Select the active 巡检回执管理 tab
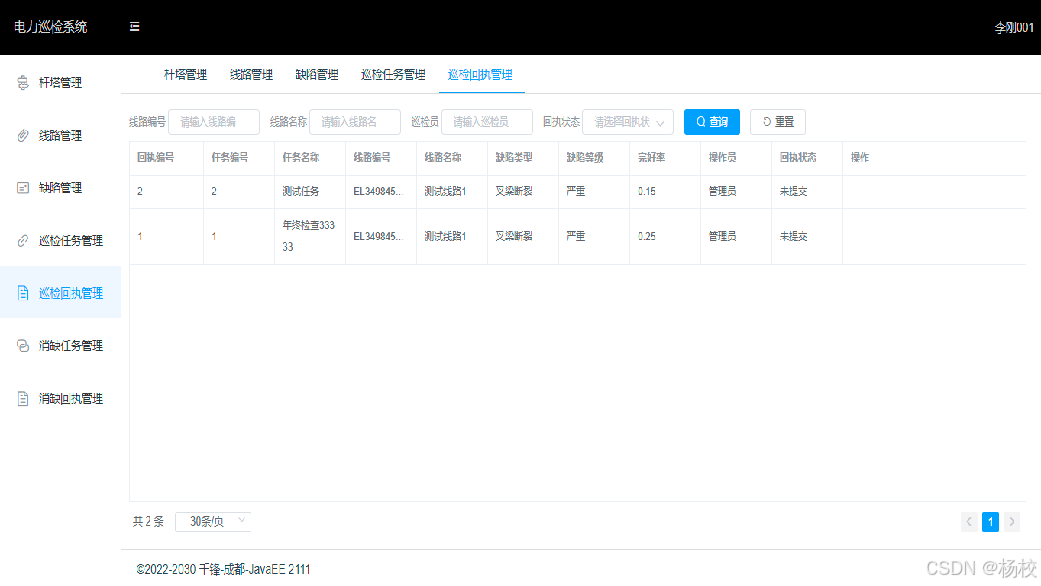This screenshot has height=586, width=1041. click(x=480, y=75)
